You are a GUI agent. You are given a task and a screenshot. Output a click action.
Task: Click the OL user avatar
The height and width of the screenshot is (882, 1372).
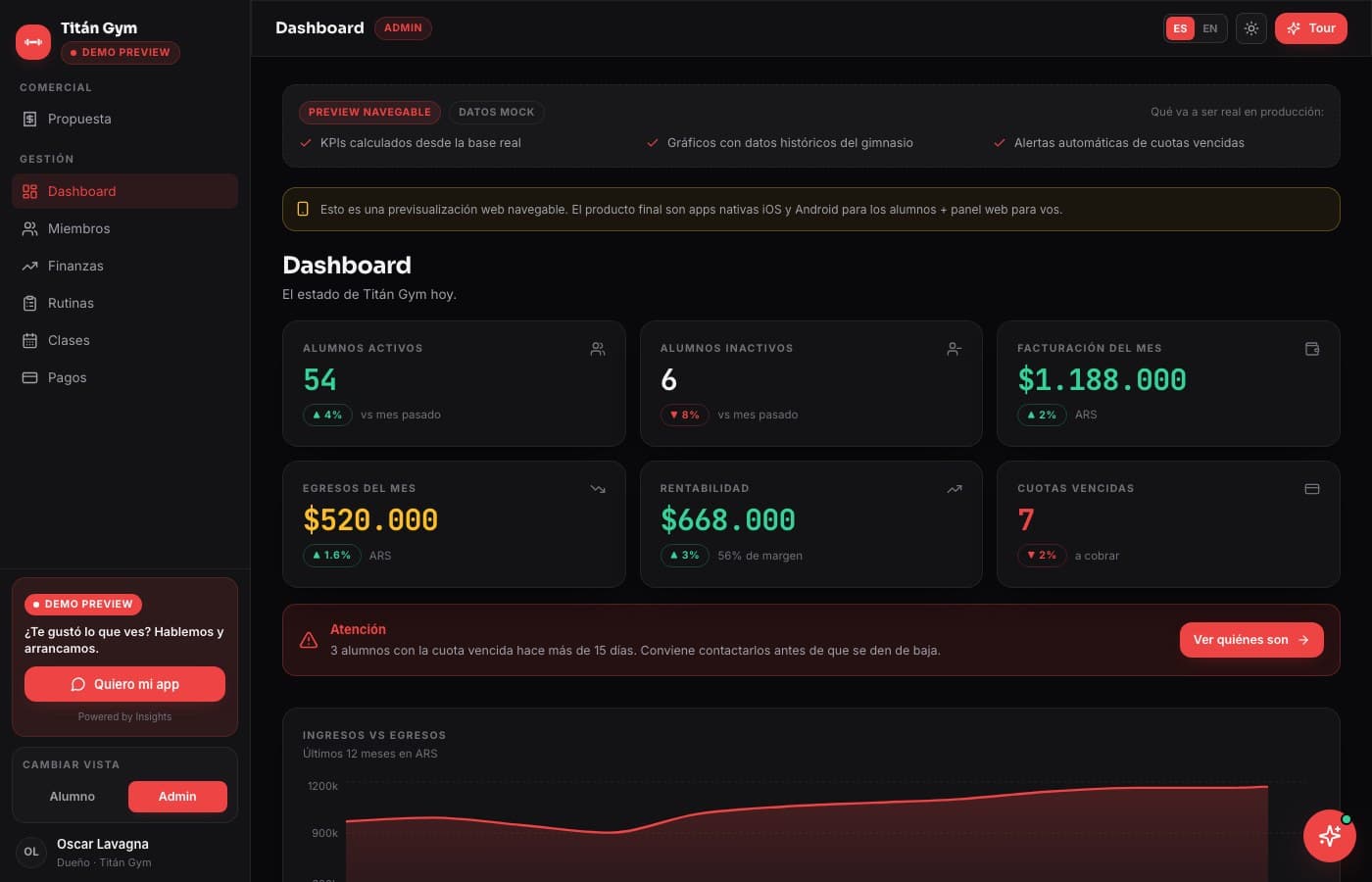[31, 852]
